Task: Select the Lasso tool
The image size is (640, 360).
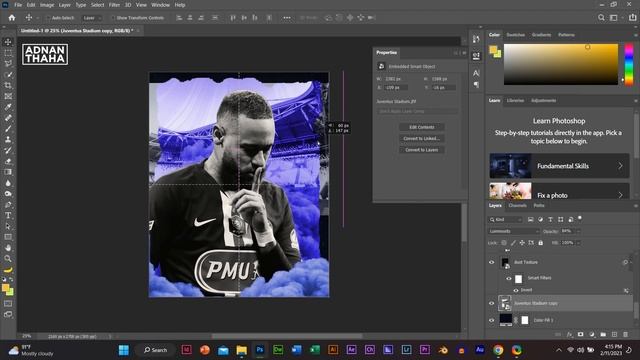Action: pyautogui.click(x=8, y=64)
